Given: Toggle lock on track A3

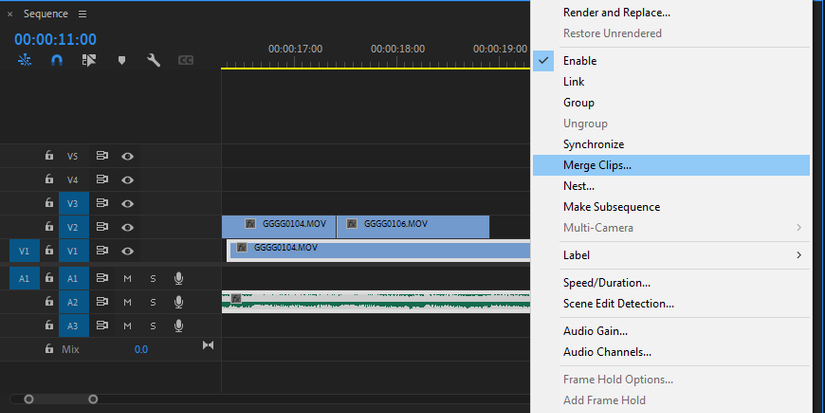Looking at the screenshot, I should (49, 325).
